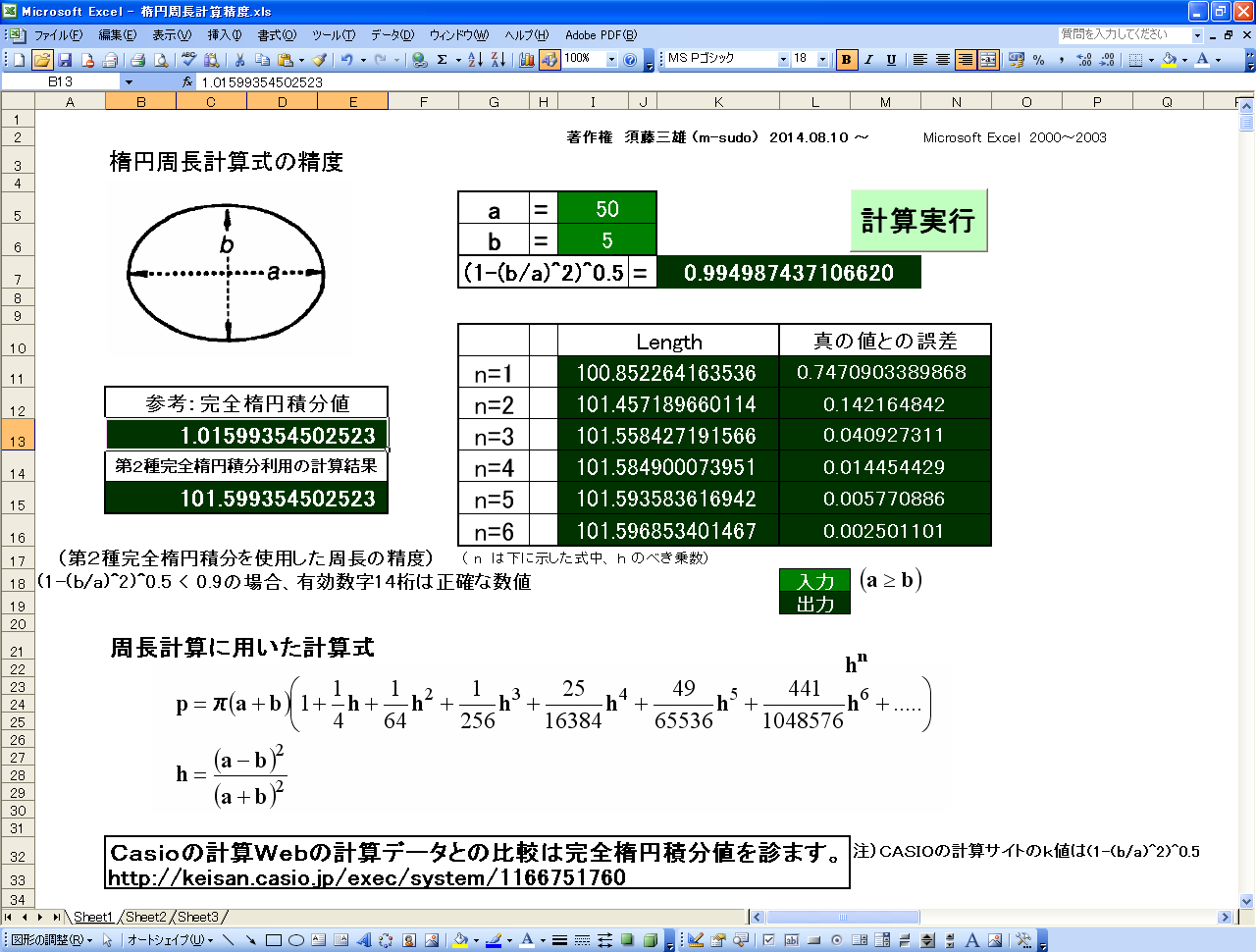Select Objects pointer in drawing toolbar
This screenshot has height=952, width=1256.
(x=106, y=940)
